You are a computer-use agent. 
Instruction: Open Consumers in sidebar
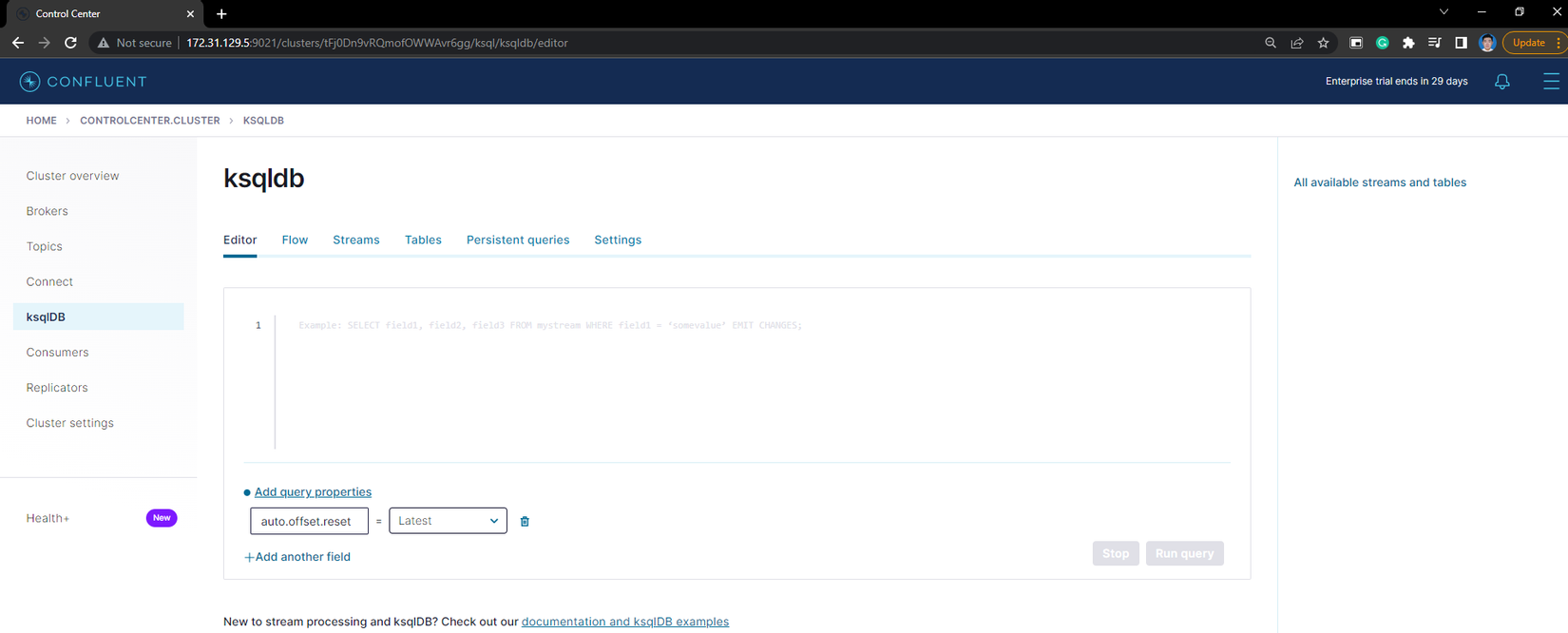click(57, 352)
